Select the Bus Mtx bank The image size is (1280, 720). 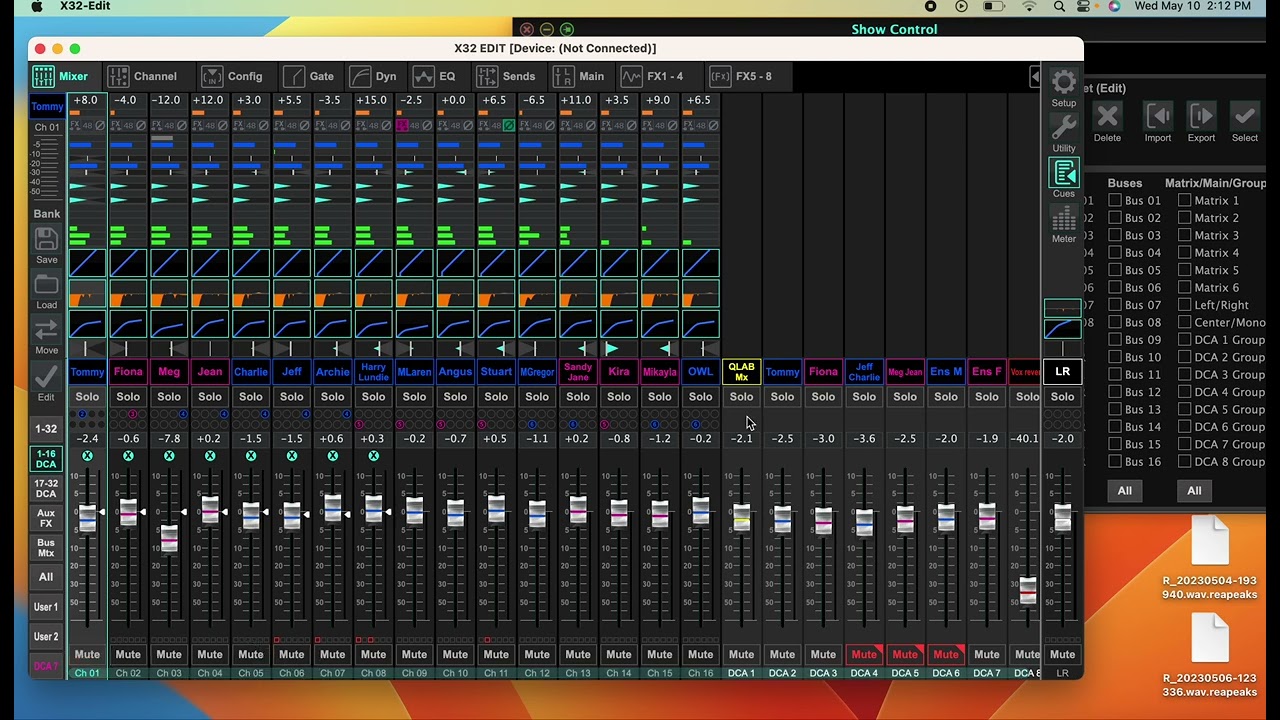pyautogui.click(x=46, y=548)
